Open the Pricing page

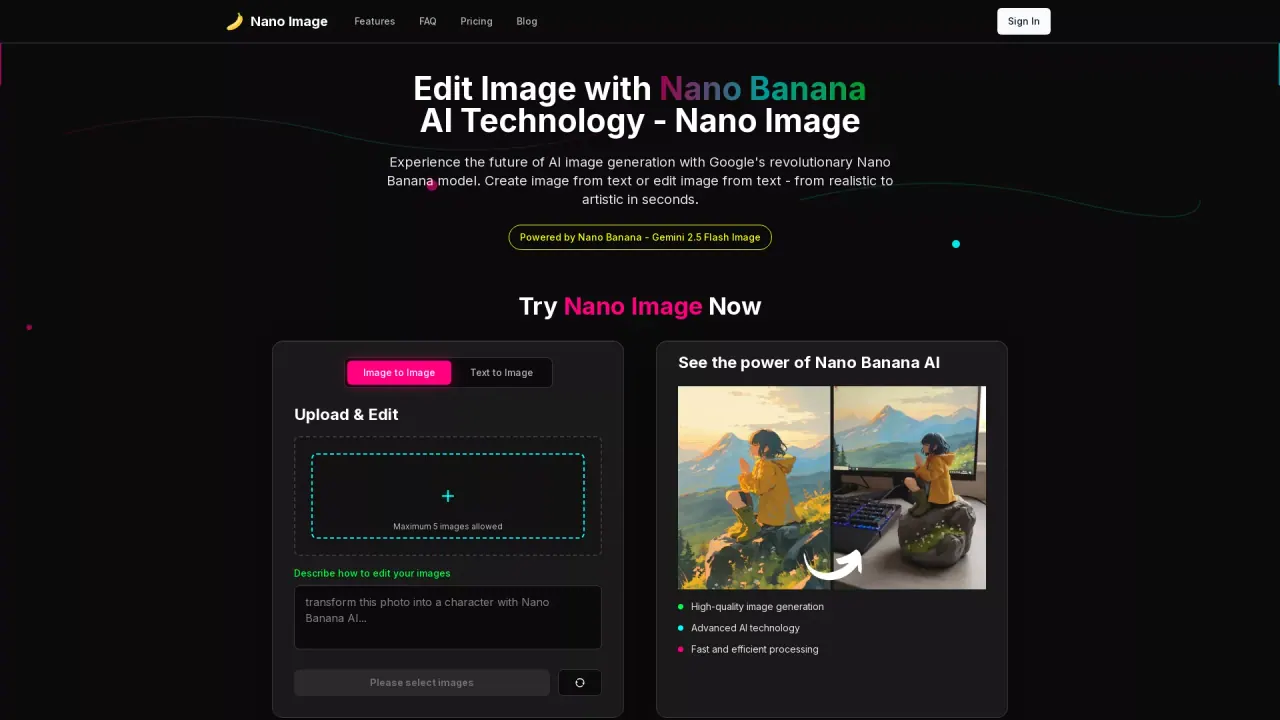click(x=476, y=21)
